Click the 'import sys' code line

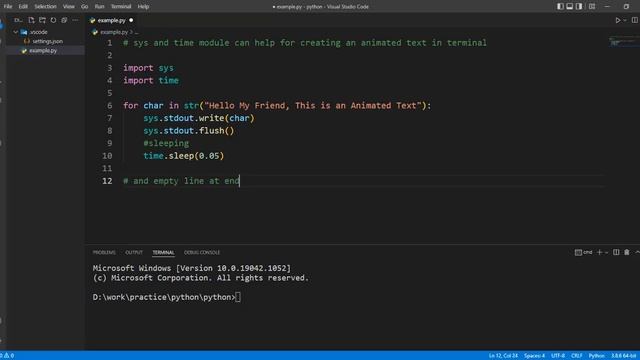click(x=148, y=68)
